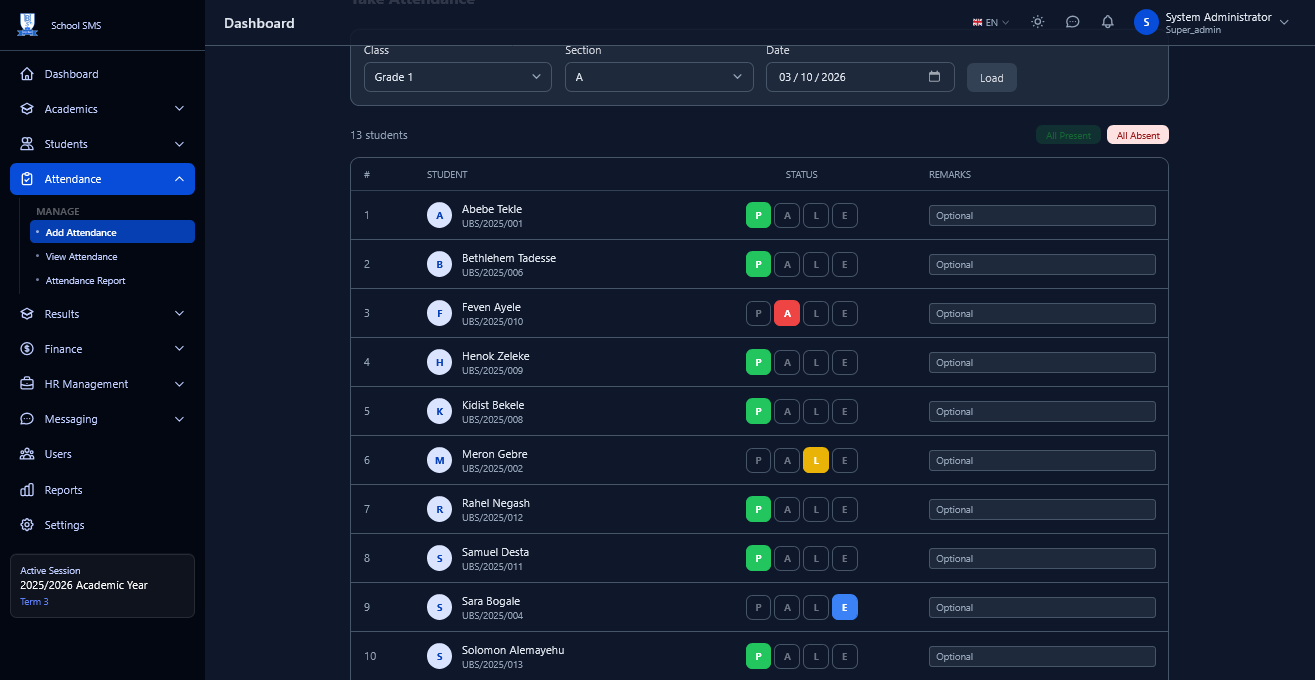The width and height of the screenshot is (1315, 680).
Task: Click the Date field 03/10/2026
Action: (860, 77)
